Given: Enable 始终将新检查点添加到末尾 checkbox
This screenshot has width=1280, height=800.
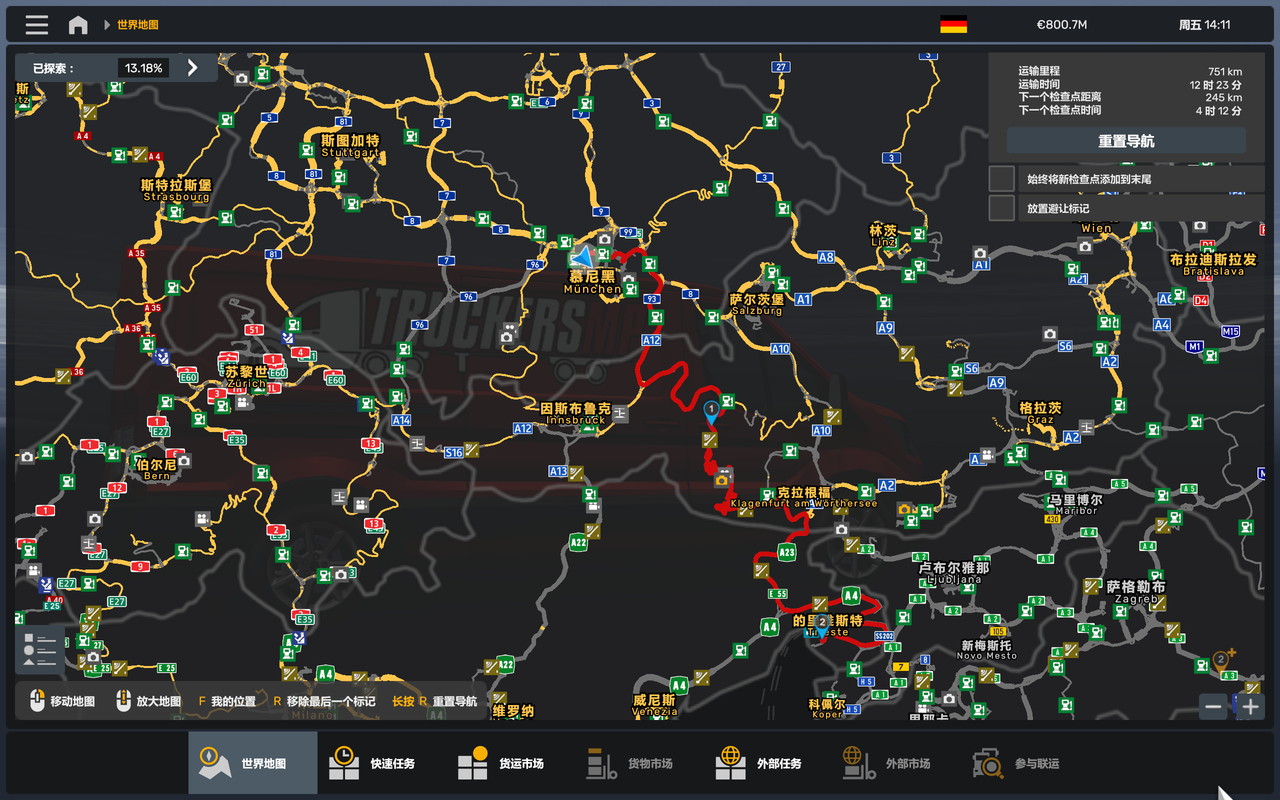Looking at the screenshot, I should (1002, 179).
